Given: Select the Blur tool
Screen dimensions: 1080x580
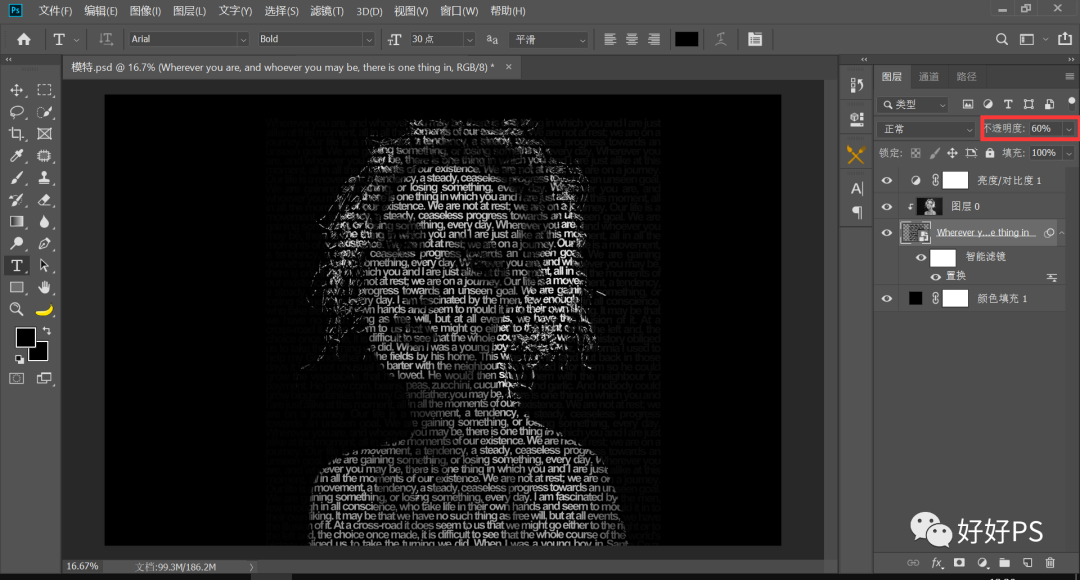Looking at the screenshot, I should (x=44, y=222).
